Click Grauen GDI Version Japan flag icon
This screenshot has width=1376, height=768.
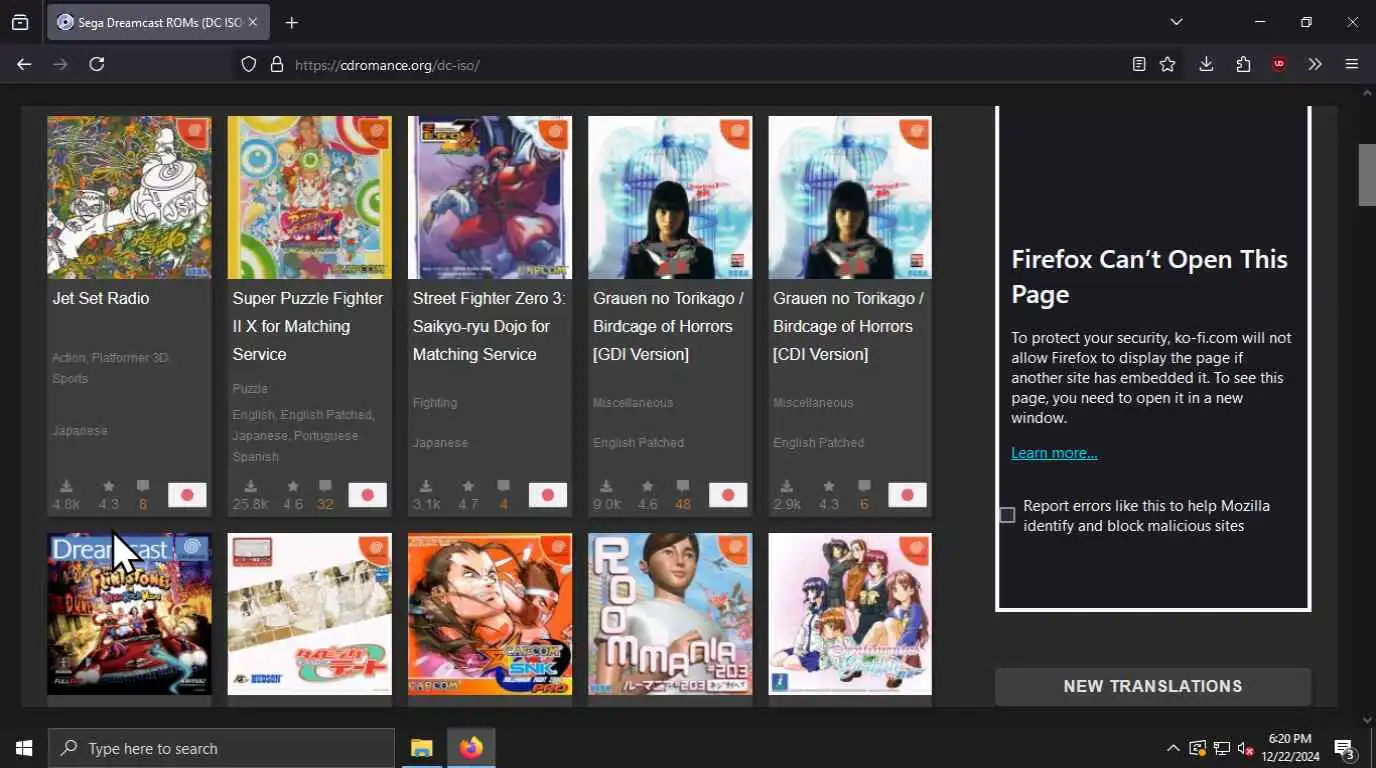click(x=728, y=495)
